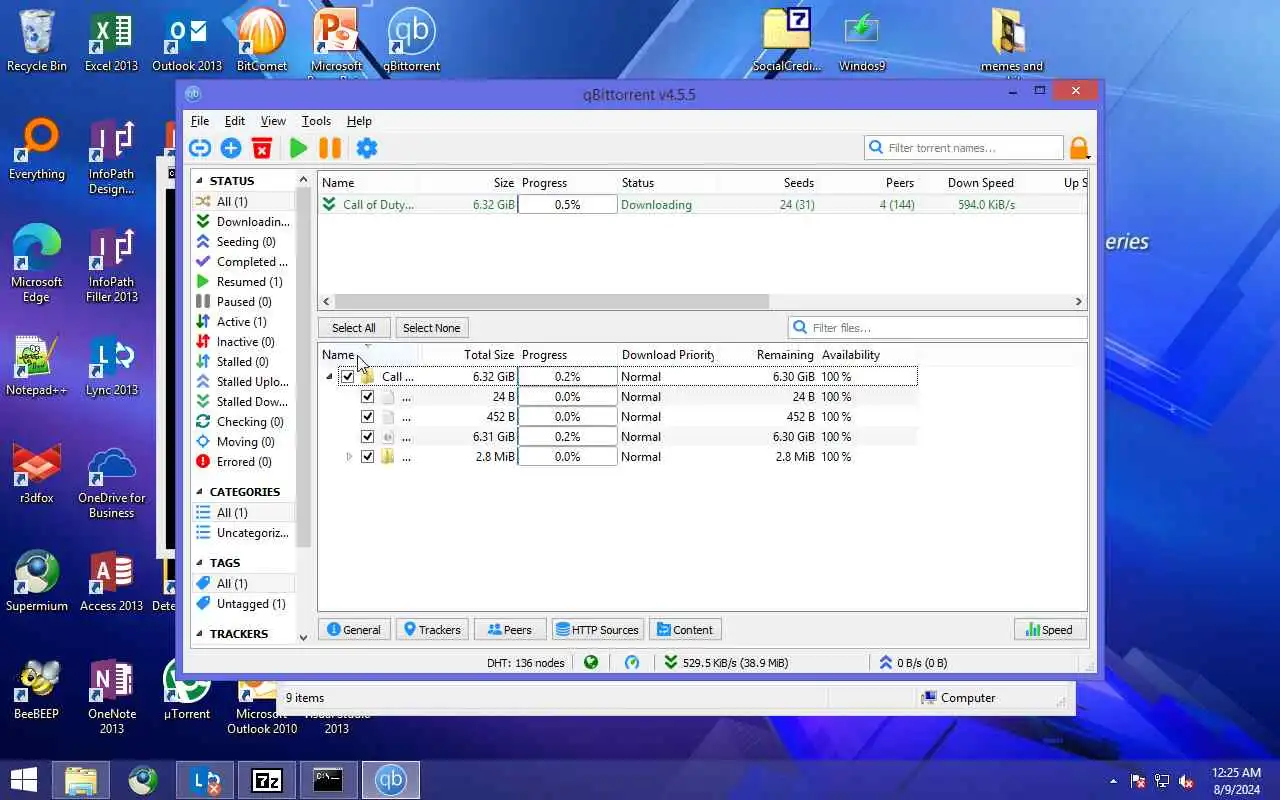
Task: Select the Active (1) status filter
Action: coord(244,322)
